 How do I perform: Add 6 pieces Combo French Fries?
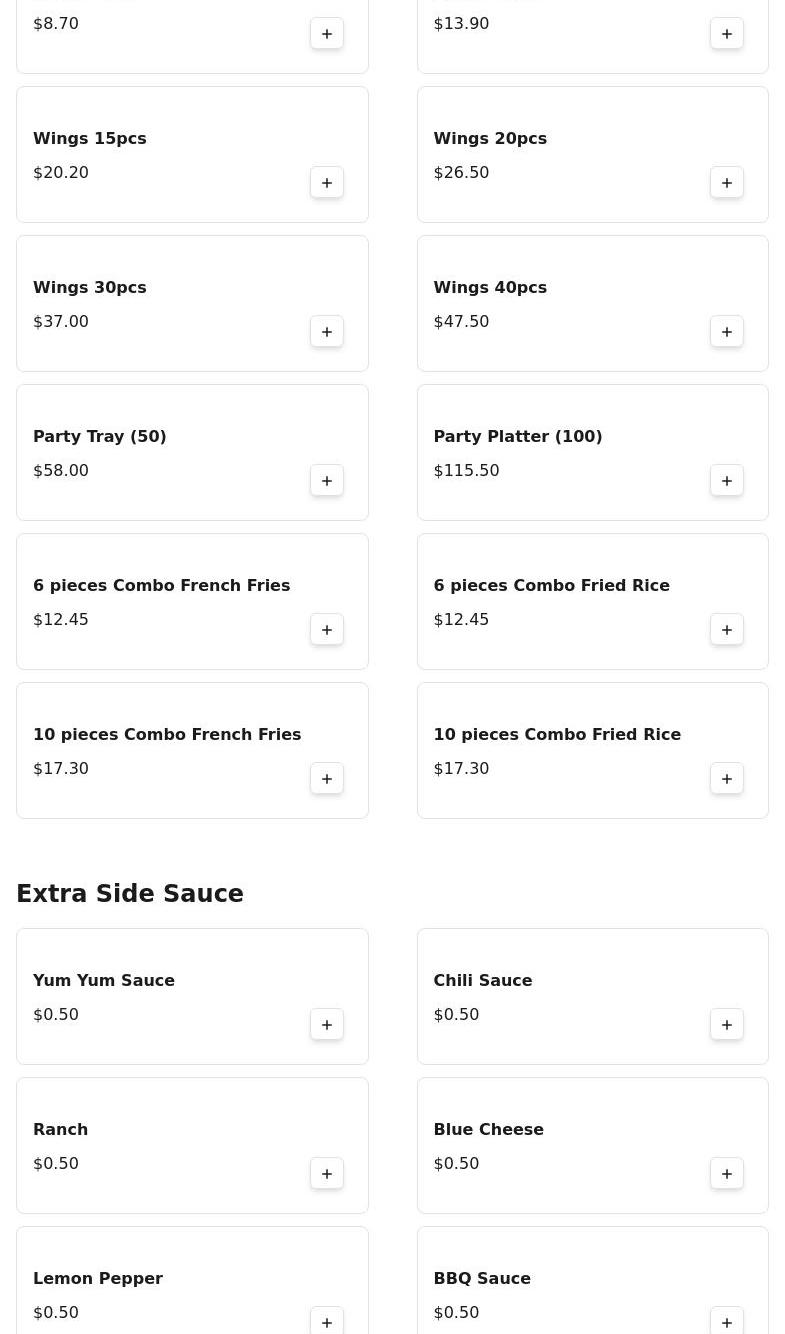(327, 630)
